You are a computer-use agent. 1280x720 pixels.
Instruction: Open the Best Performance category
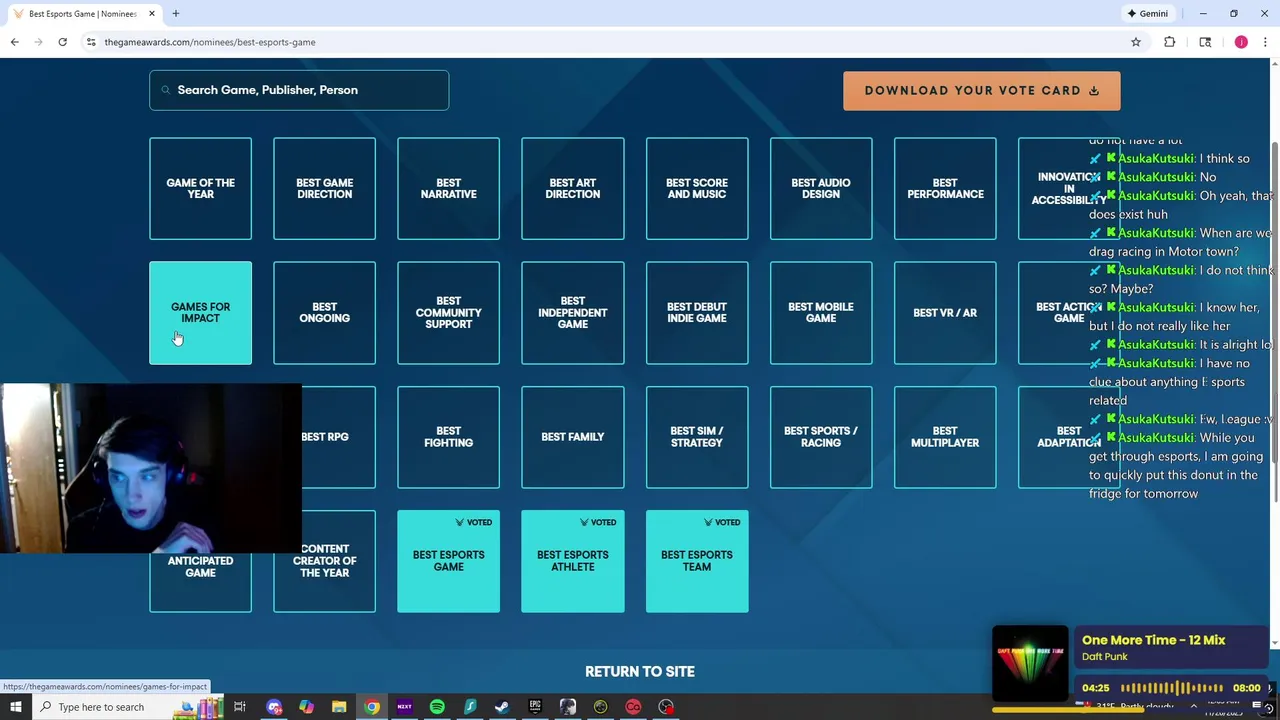[945, 189]
